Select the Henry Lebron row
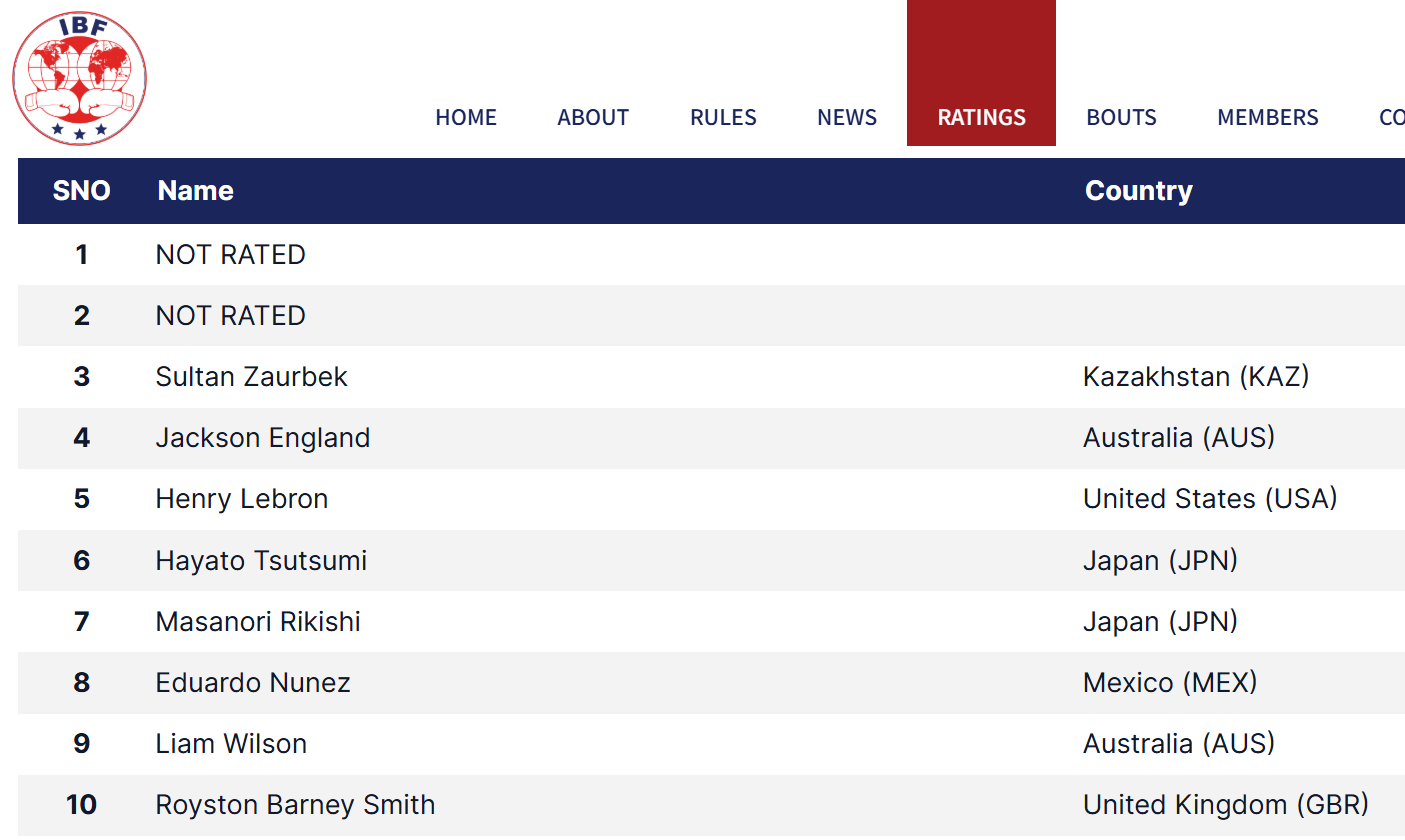Screen dimensions: 1405x840 (711, 499)
